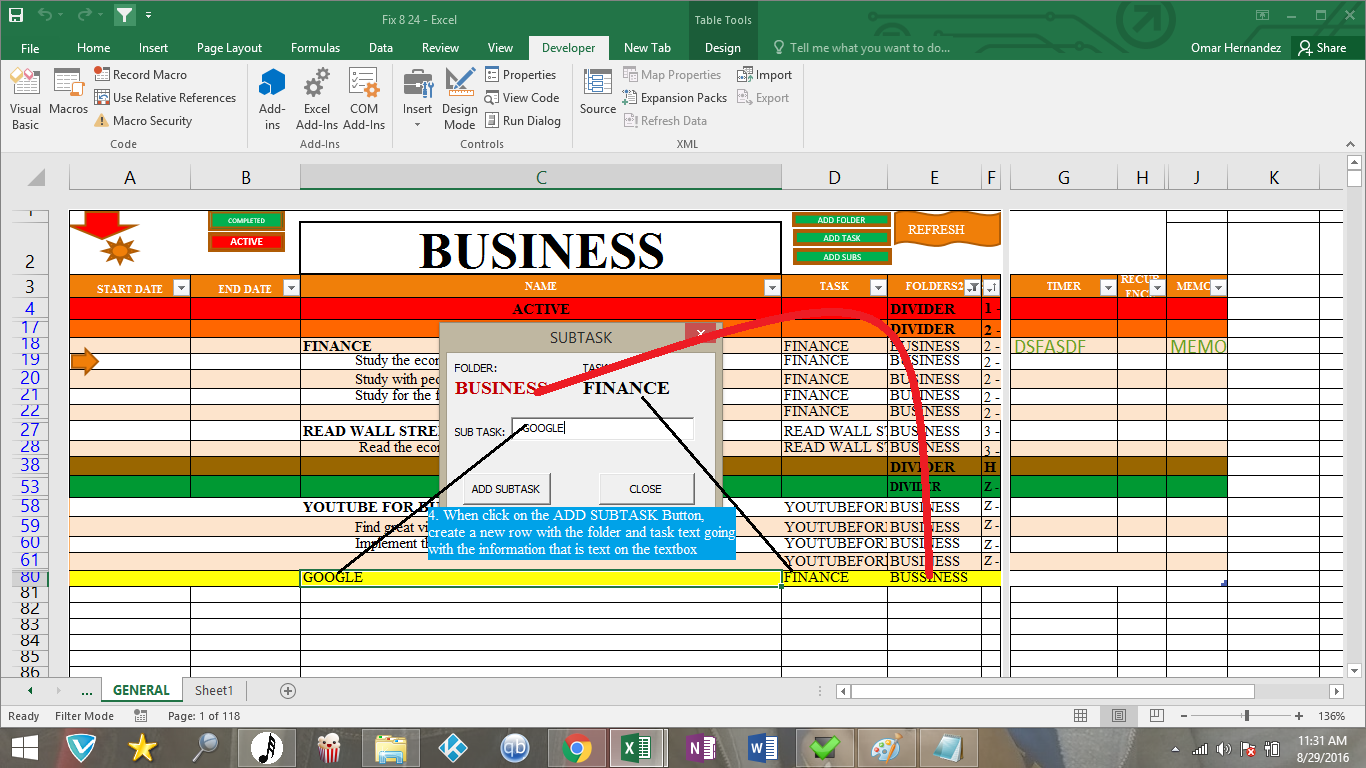Open the Page Layout tab
Image resolution: width=1366 pixels, height=768 pixels.
tap(229, 48)
